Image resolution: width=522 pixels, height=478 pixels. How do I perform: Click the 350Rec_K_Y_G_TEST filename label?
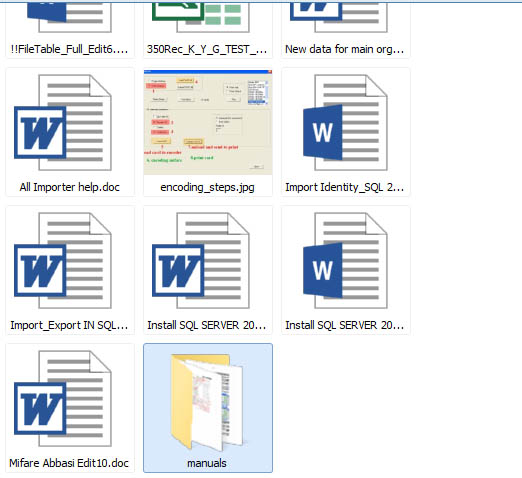point(207,49)
